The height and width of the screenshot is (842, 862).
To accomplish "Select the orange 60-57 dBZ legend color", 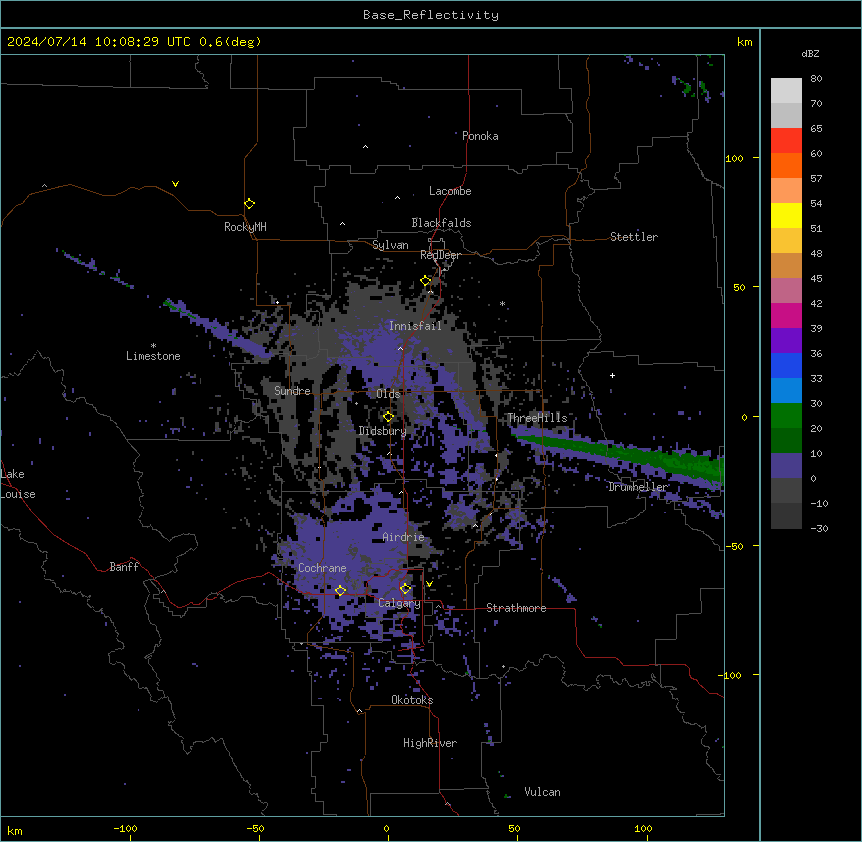I will point(786,165).
